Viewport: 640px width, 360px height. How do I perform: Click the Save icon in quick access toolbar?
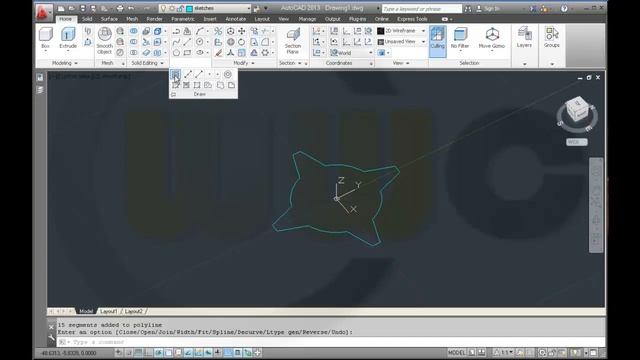click(x=82, y=9)
